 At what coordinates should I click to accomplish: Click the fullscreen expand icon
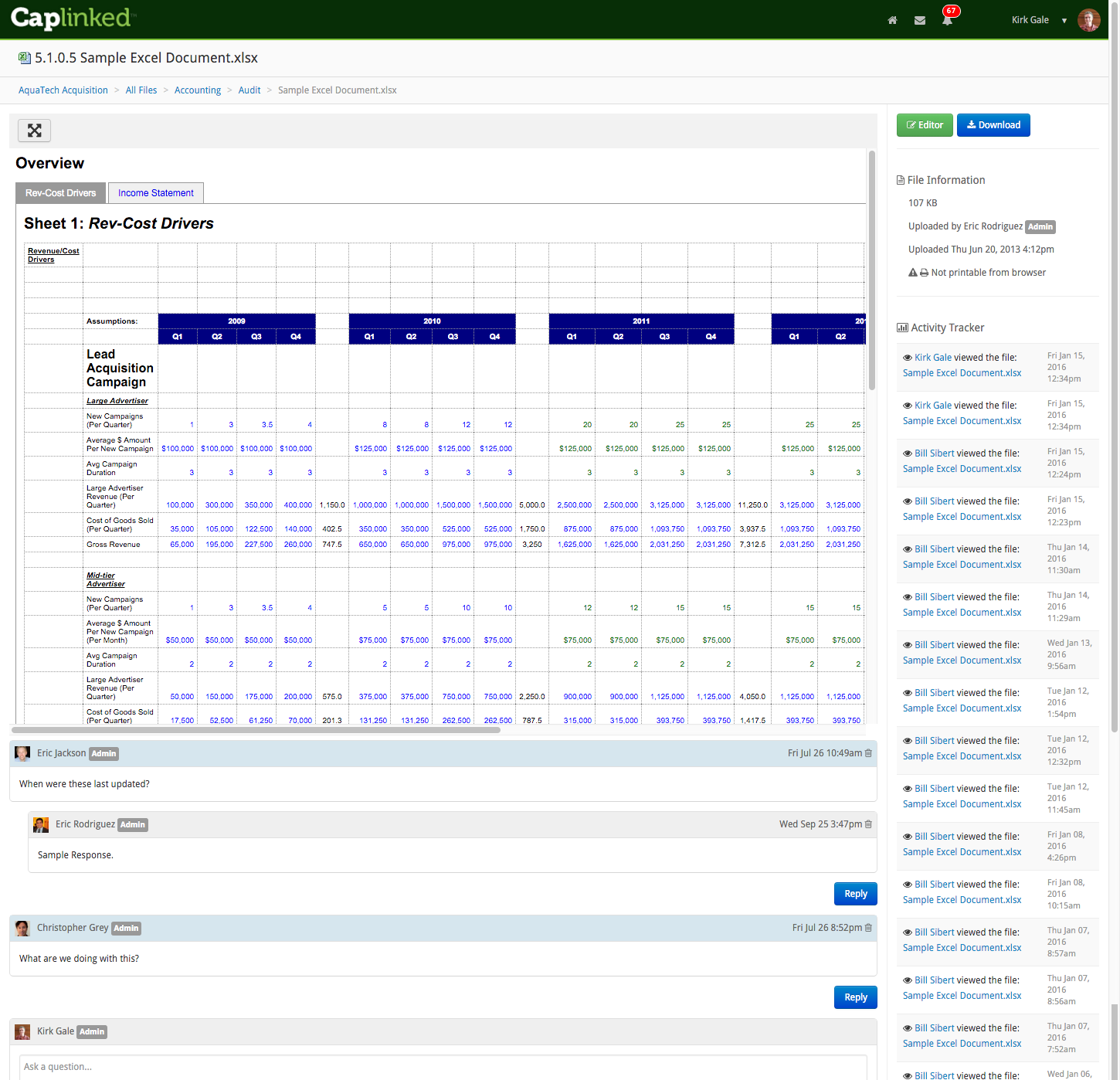35,131
